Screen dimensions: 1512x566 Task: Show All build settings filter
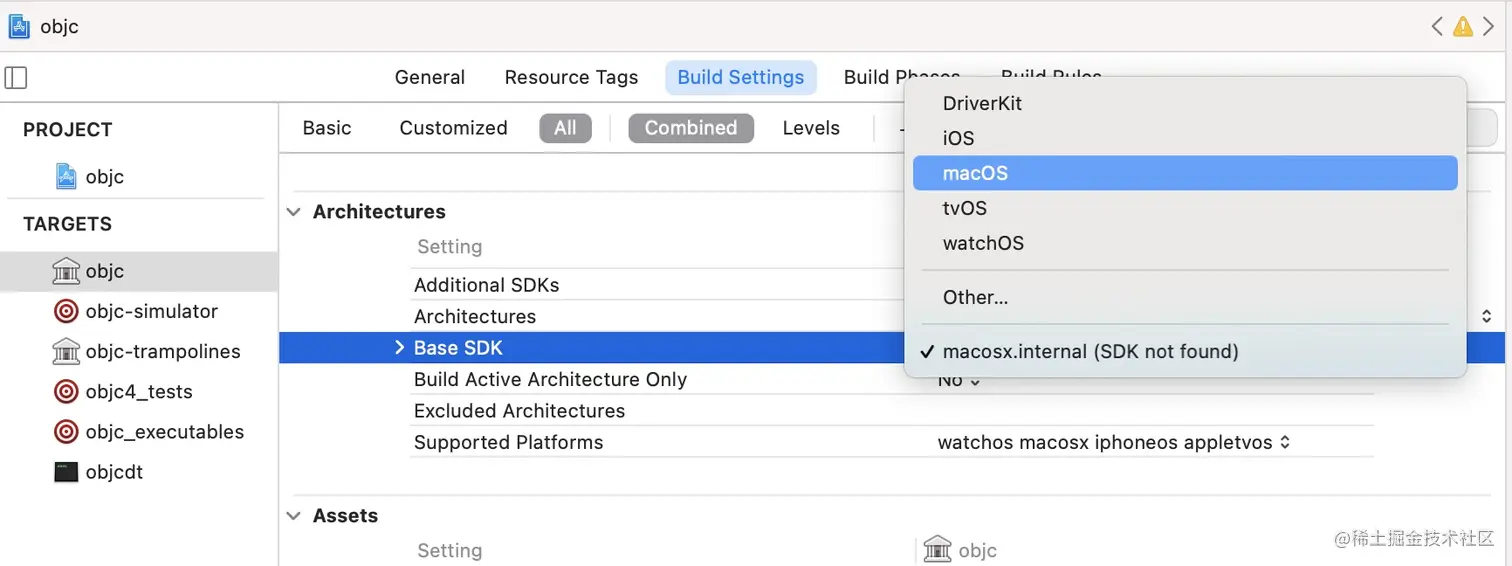(565, 128)
